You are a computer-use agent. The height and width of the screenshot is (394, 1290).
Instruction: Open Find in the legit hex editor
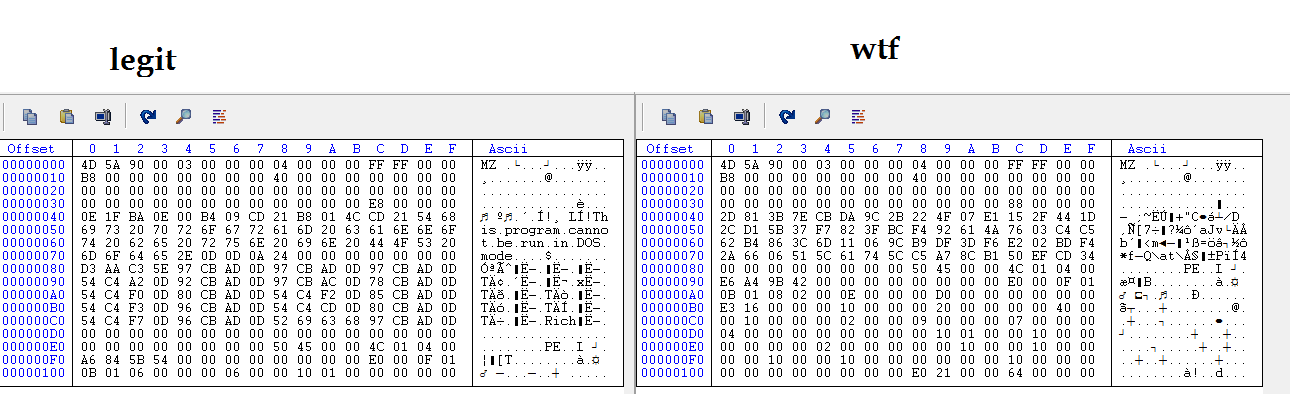coord(184,116)
